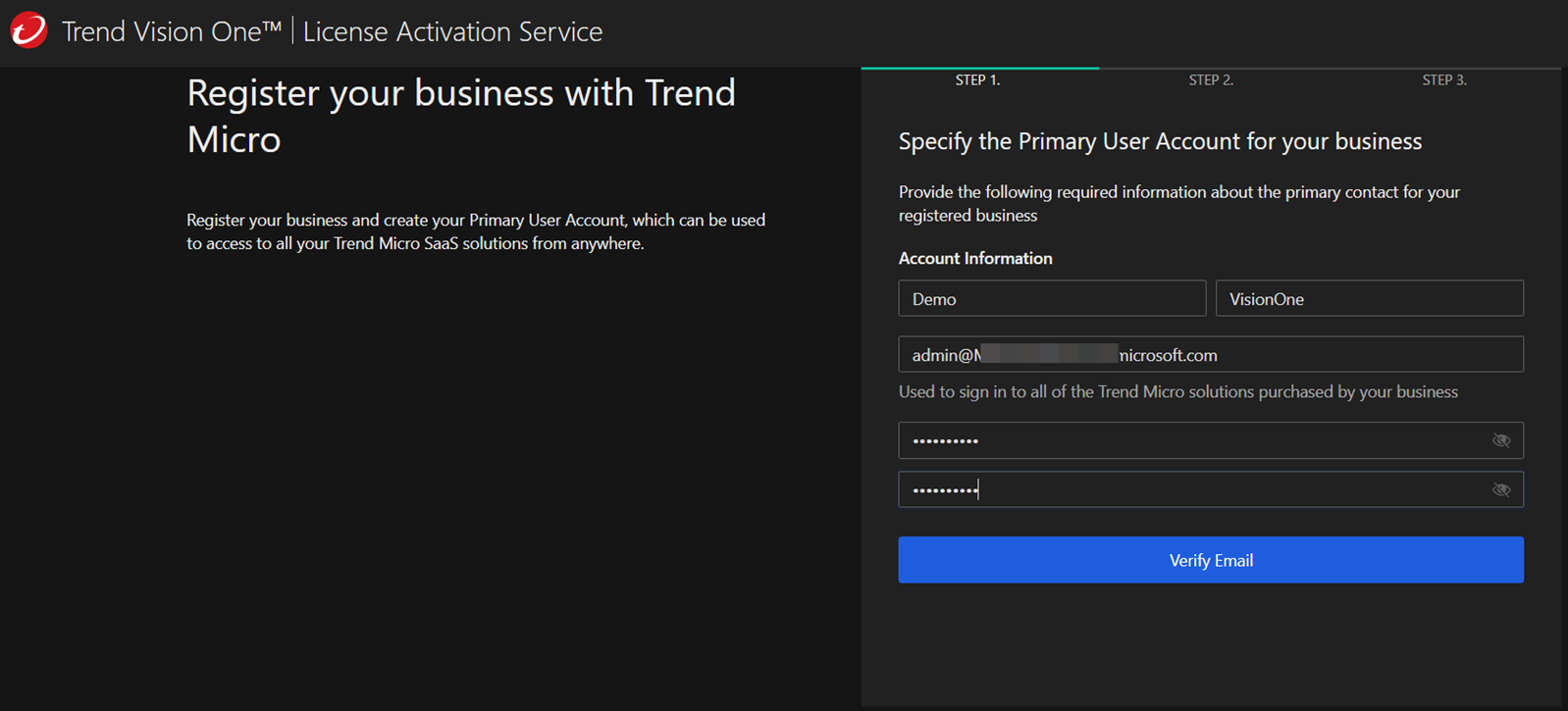
Task: Click the Register your business heading
Action: pyautogui.click(x=460, y=116)
